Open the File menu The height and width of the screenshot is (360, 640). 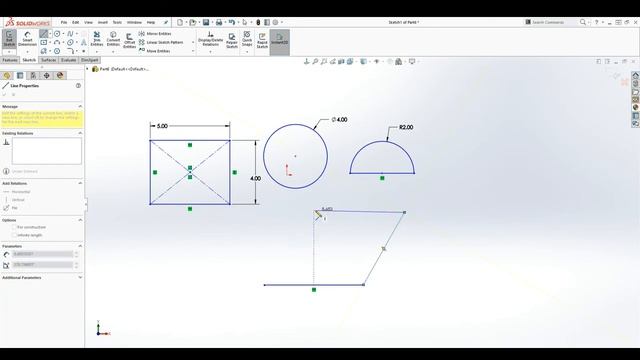pos(64,22)
